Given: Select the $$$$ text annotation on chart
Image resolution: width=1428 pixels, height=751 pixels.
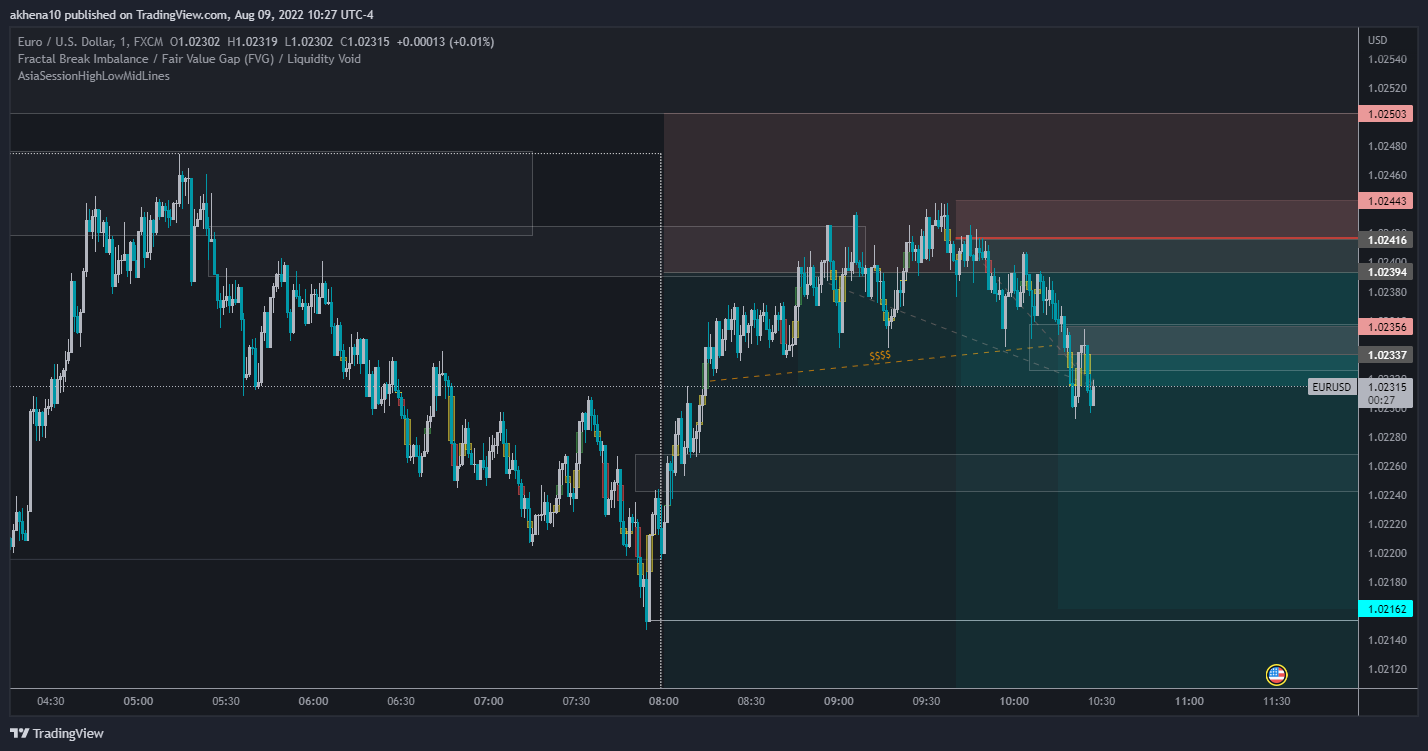Looking at the screenshot, I should click(880, 356).
